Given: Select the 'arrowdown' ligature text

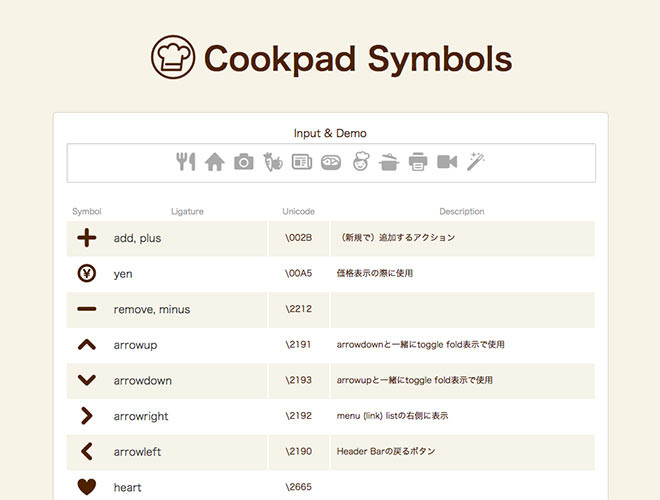Looking at the screenshot, I should point(143,380).
